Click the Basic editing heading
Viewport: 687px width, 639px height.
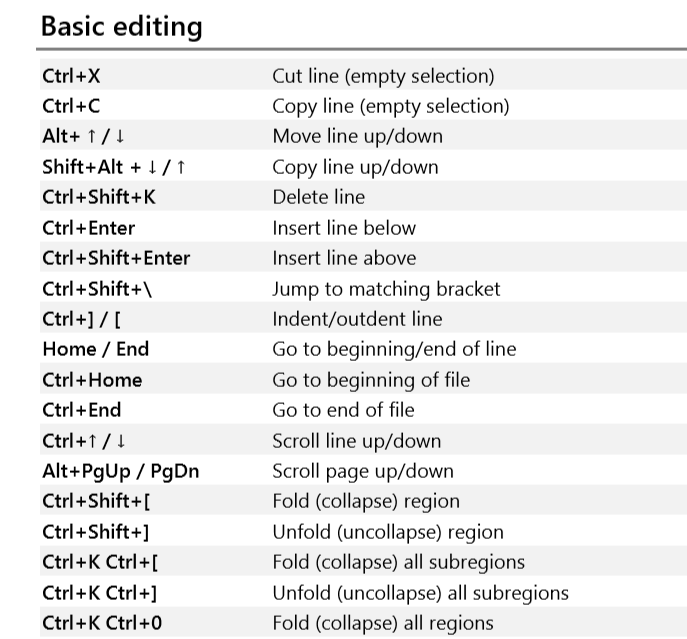(121, 27)
